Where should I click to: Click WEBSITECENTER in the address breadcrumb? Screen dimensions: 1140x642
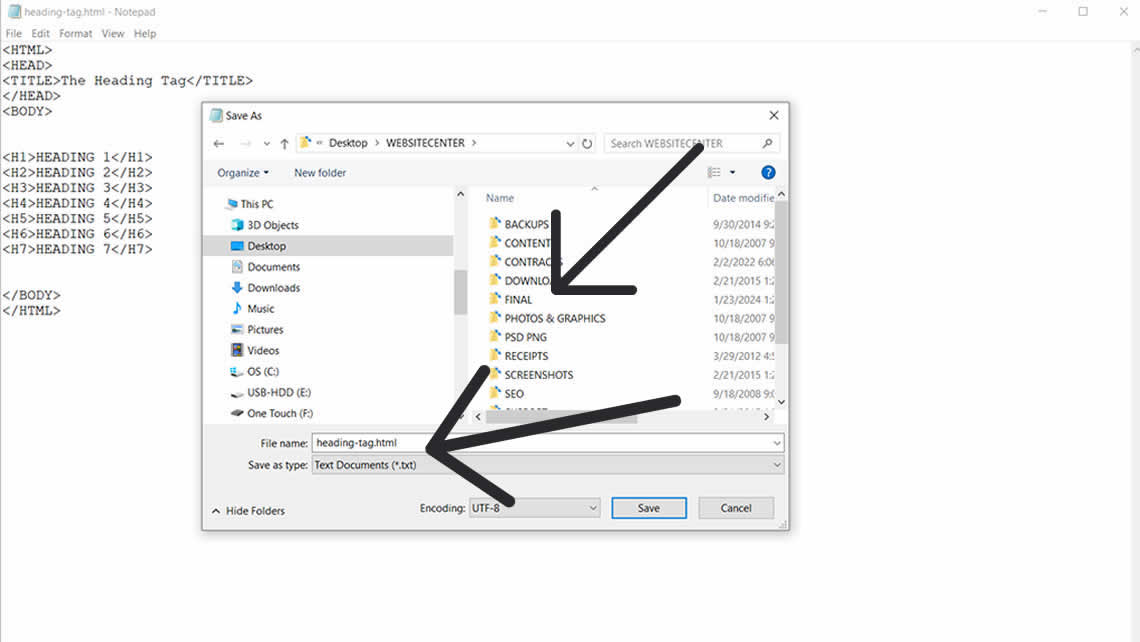point(425,143)
